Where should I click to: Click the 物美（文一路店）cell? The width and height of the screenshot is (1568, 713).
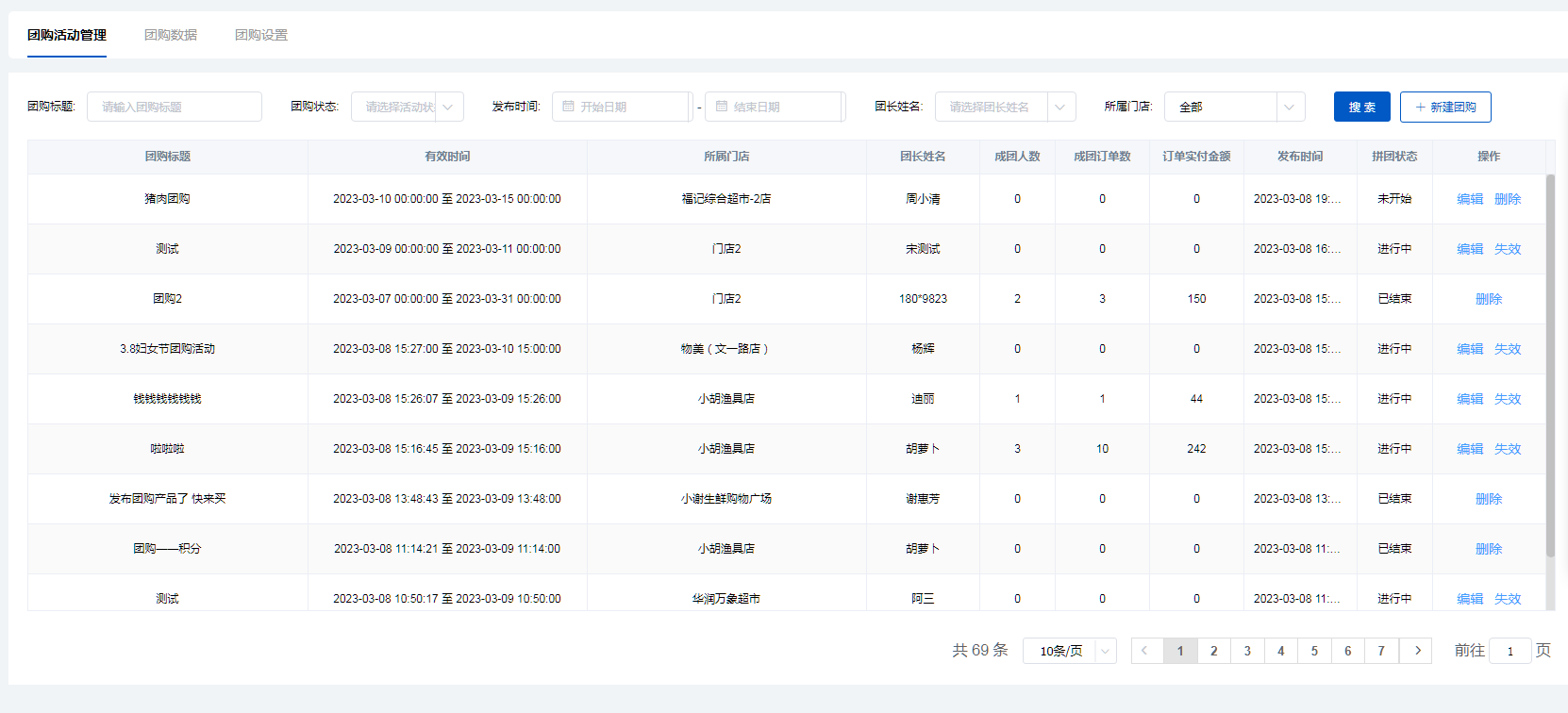coord(726,349)
